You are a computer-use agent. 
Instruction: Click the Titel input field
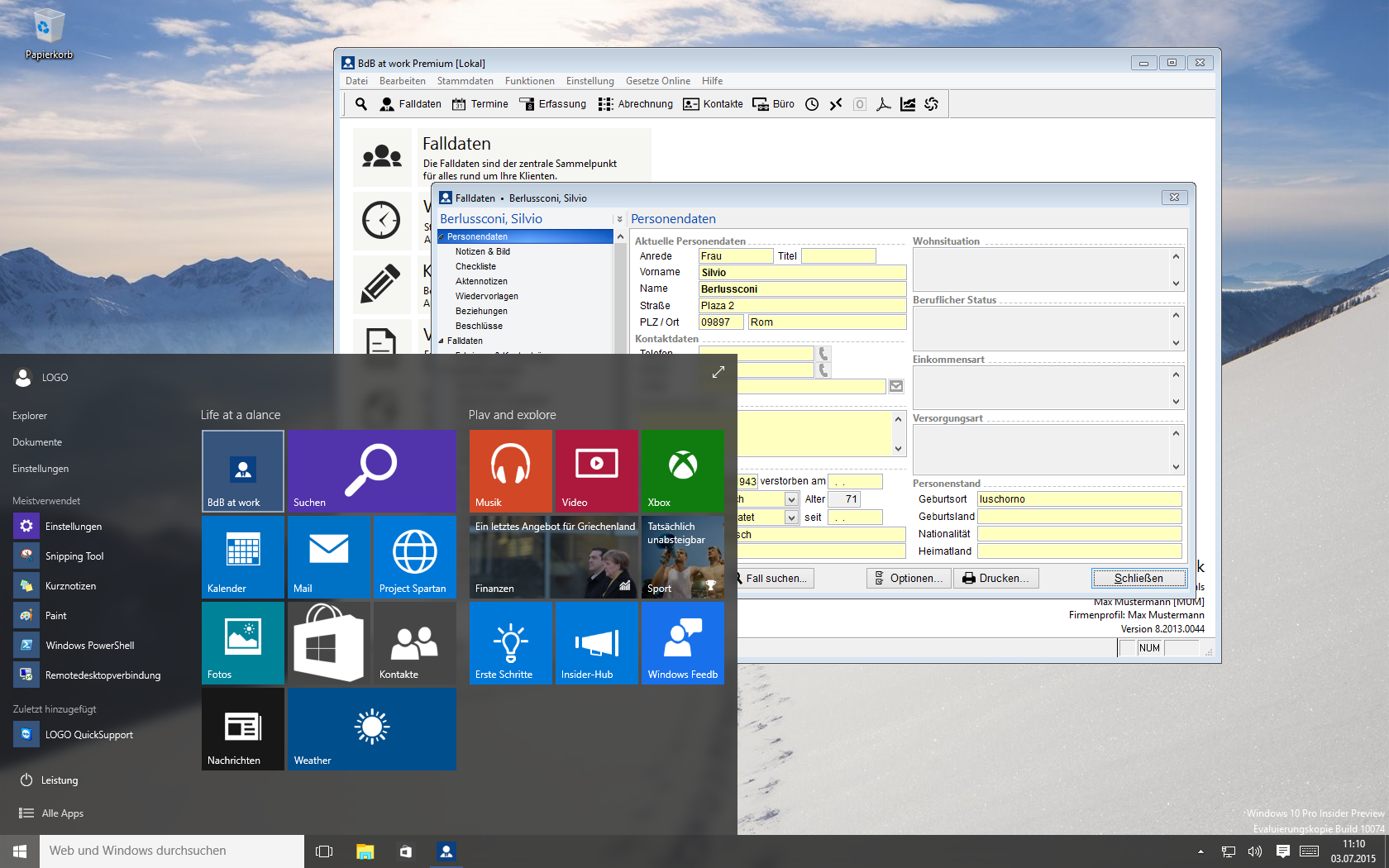pyautogui.click(x=838, y=256)
